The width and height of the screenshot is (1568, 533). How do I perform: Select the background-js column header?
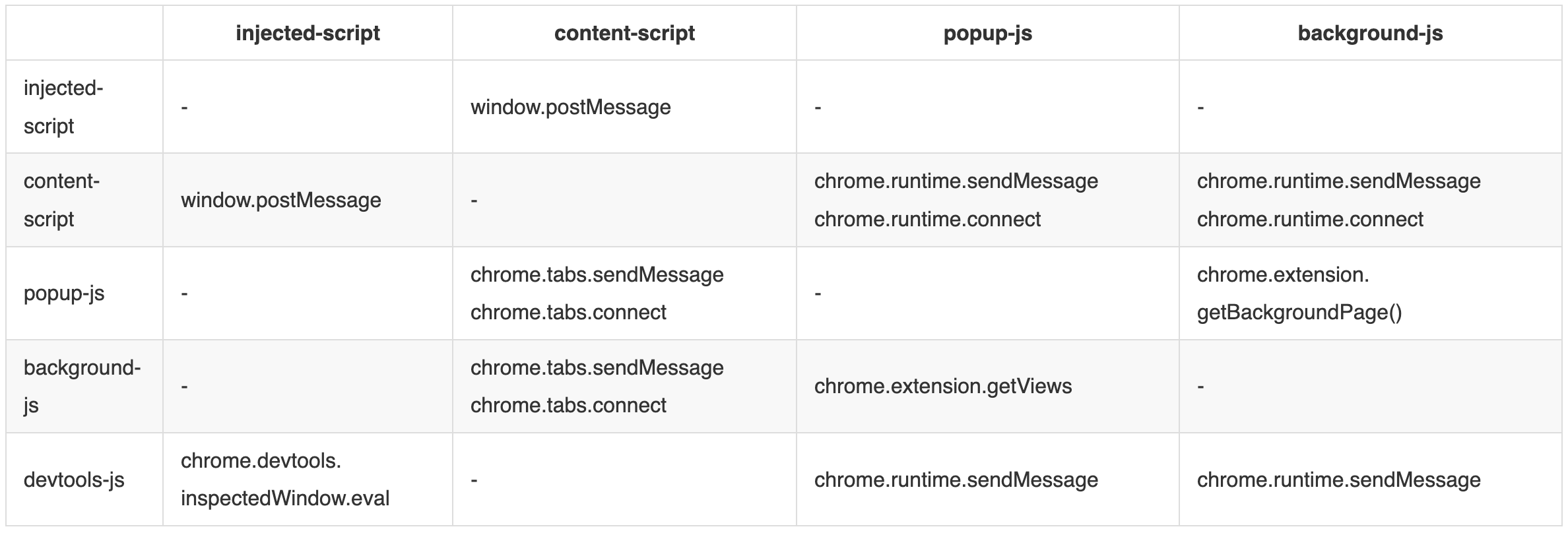point(1370,33)
